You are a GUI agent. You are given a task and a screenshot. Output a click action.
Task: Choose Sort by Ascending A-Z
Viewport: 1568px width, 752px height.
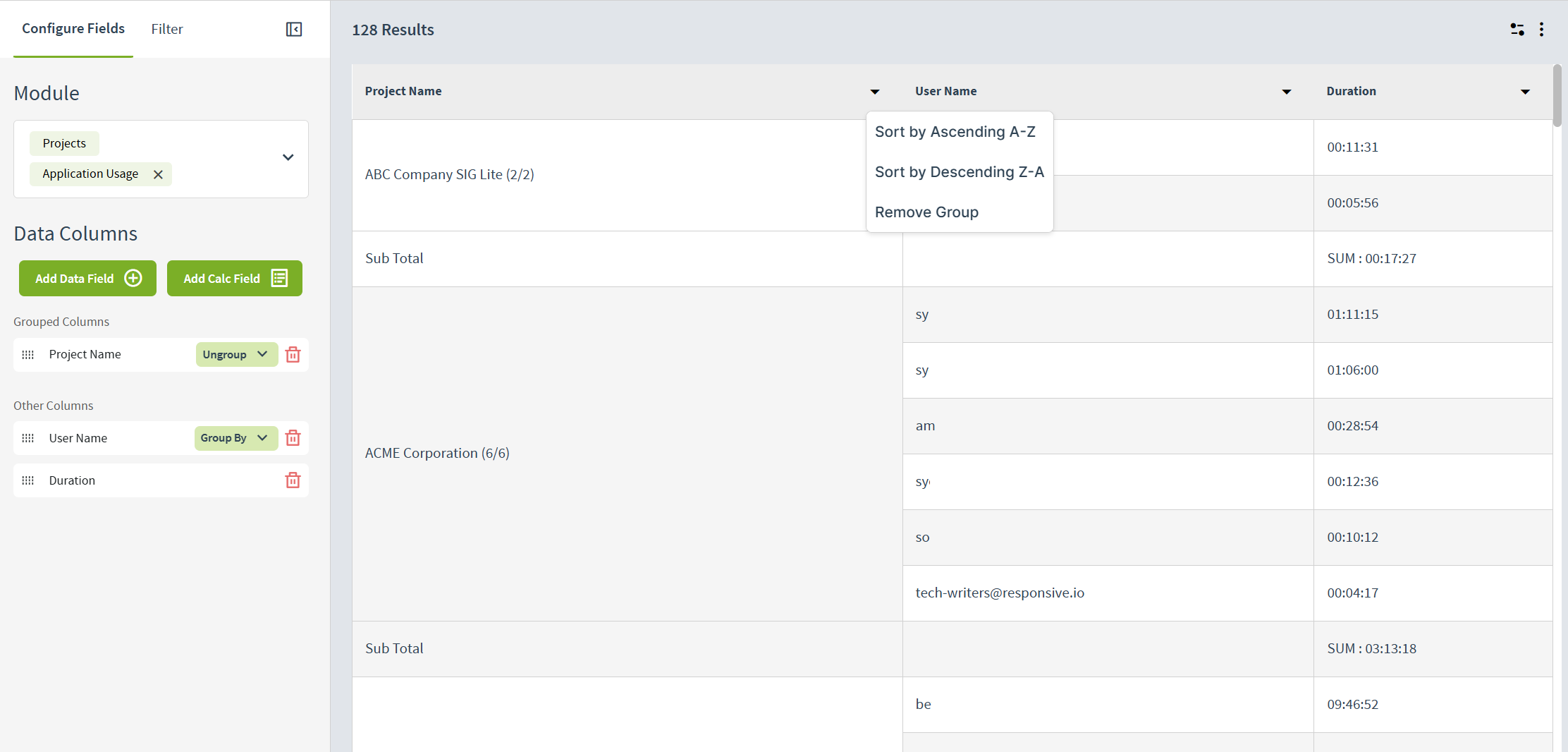tap(955, 132)
